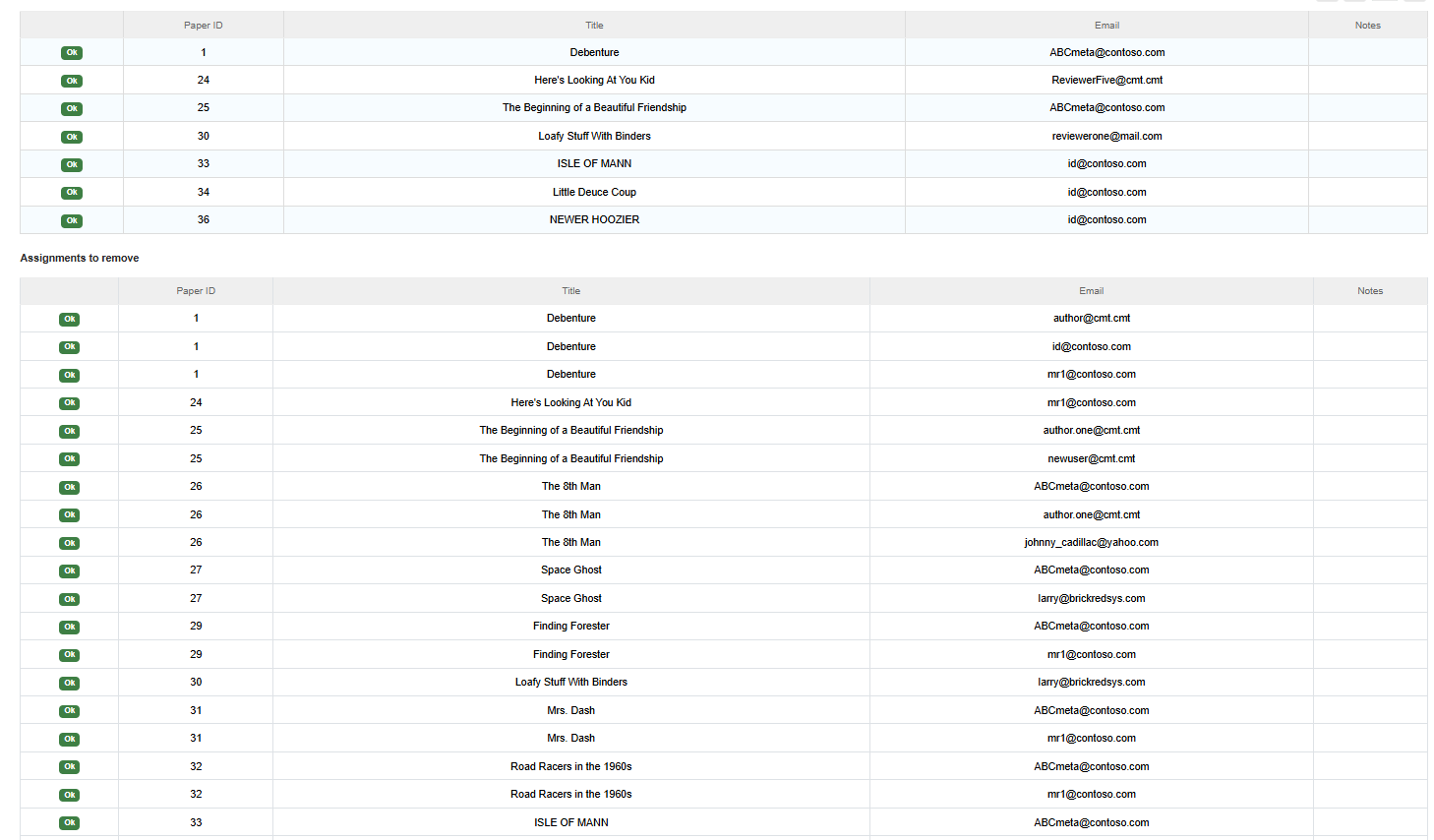Click Ok for Loafy Stuff With Binders in top table
Viewport: 1434px width, 840px height.
[x=72, y=136]
